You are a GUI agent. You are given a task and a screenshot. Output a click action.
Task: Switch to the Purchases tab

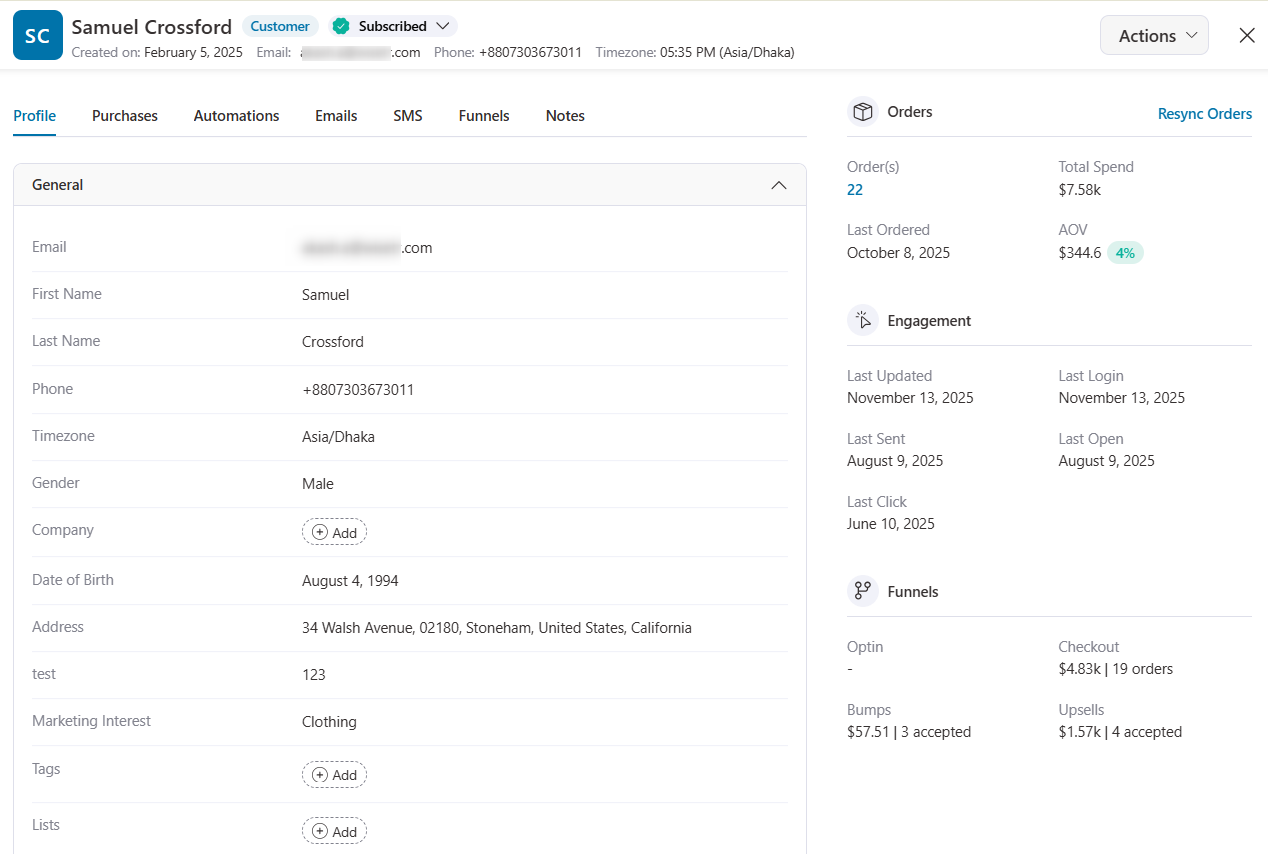(x=124, y=115)
